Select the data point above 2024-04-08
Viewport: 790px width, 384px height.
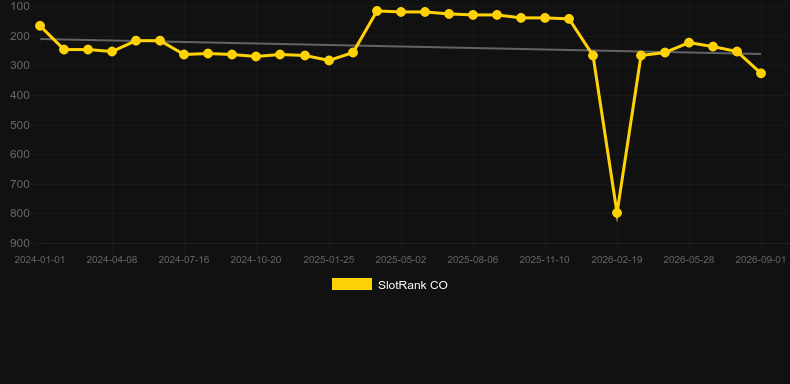tap(112, 51)
